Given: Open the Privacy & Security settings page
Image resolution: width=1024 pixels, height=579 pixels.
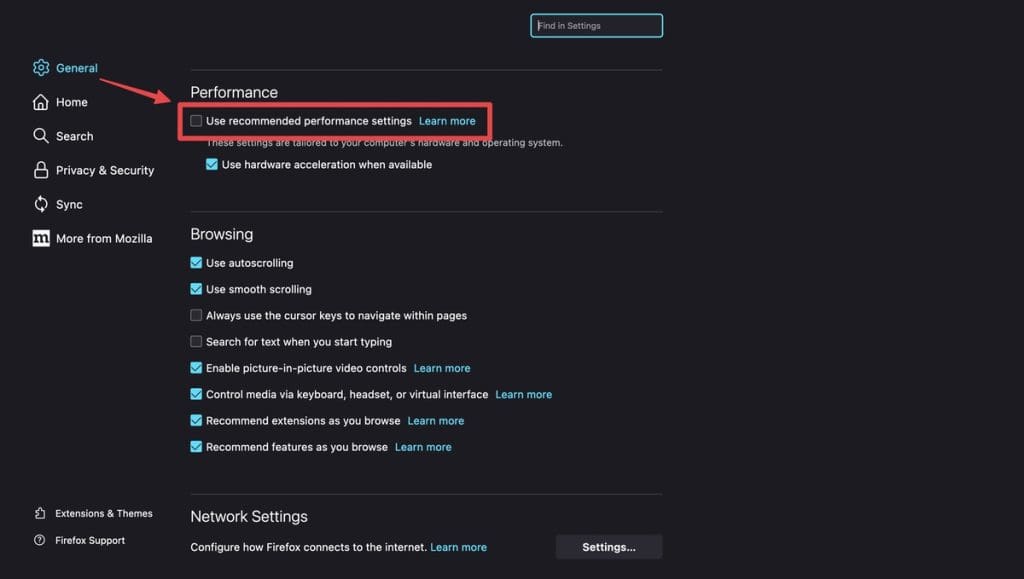Looking at the screenshot, I should [x=104, y=170].
